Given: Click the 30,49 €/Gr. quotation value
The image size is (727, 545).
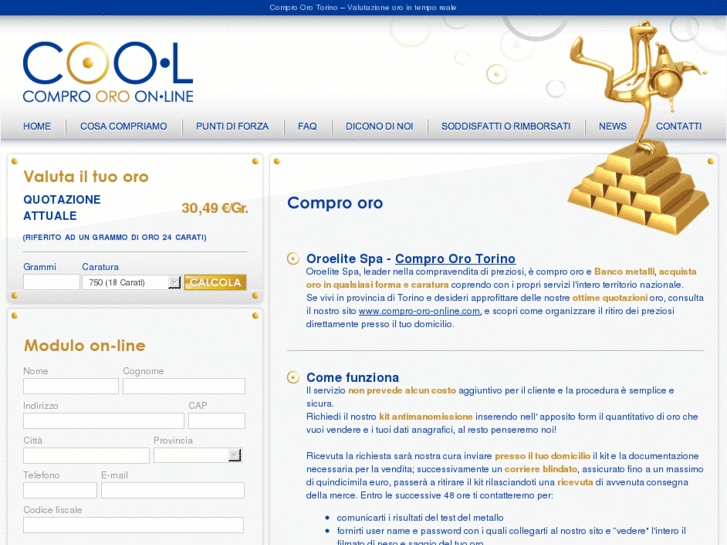Looking at the screenshot, I should point(215,208).
